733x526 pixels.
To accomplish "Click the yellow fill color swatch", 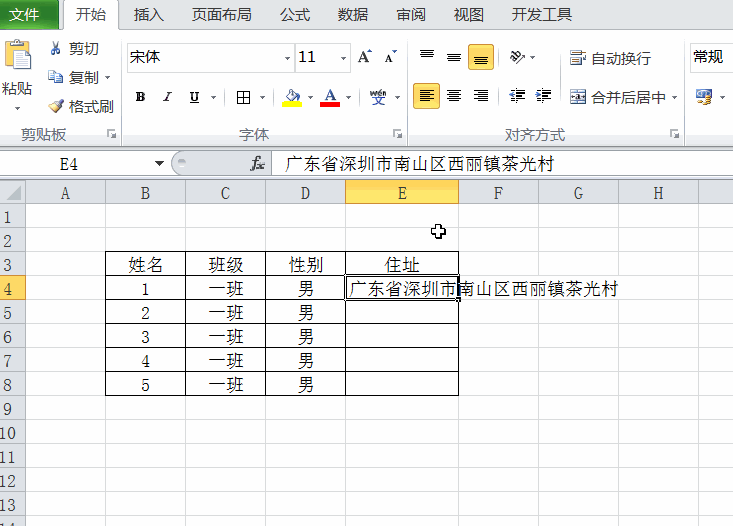I will click(292, 97).
